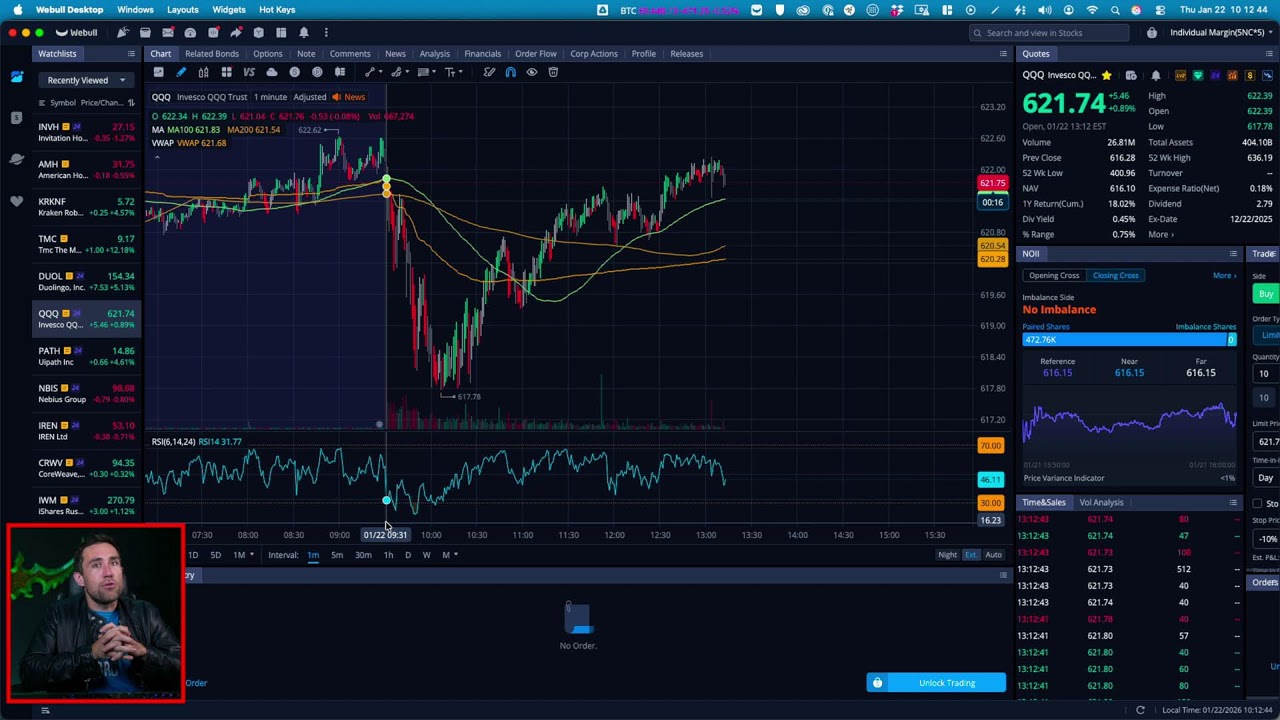Open the Watchlists panel menu icon
The image size is (1280, 720).
click(131, 54)
